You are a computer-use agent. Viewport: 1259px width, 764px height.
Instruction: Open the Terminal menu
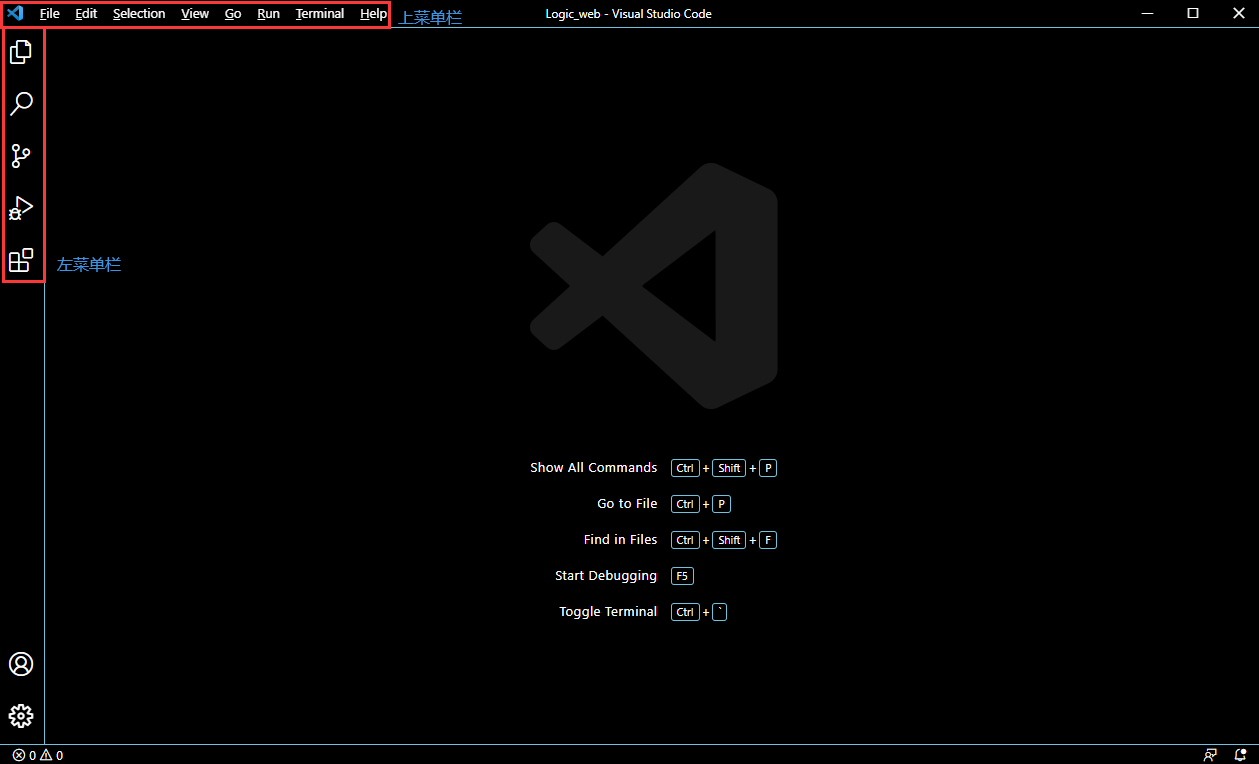[x=320, y=14]
